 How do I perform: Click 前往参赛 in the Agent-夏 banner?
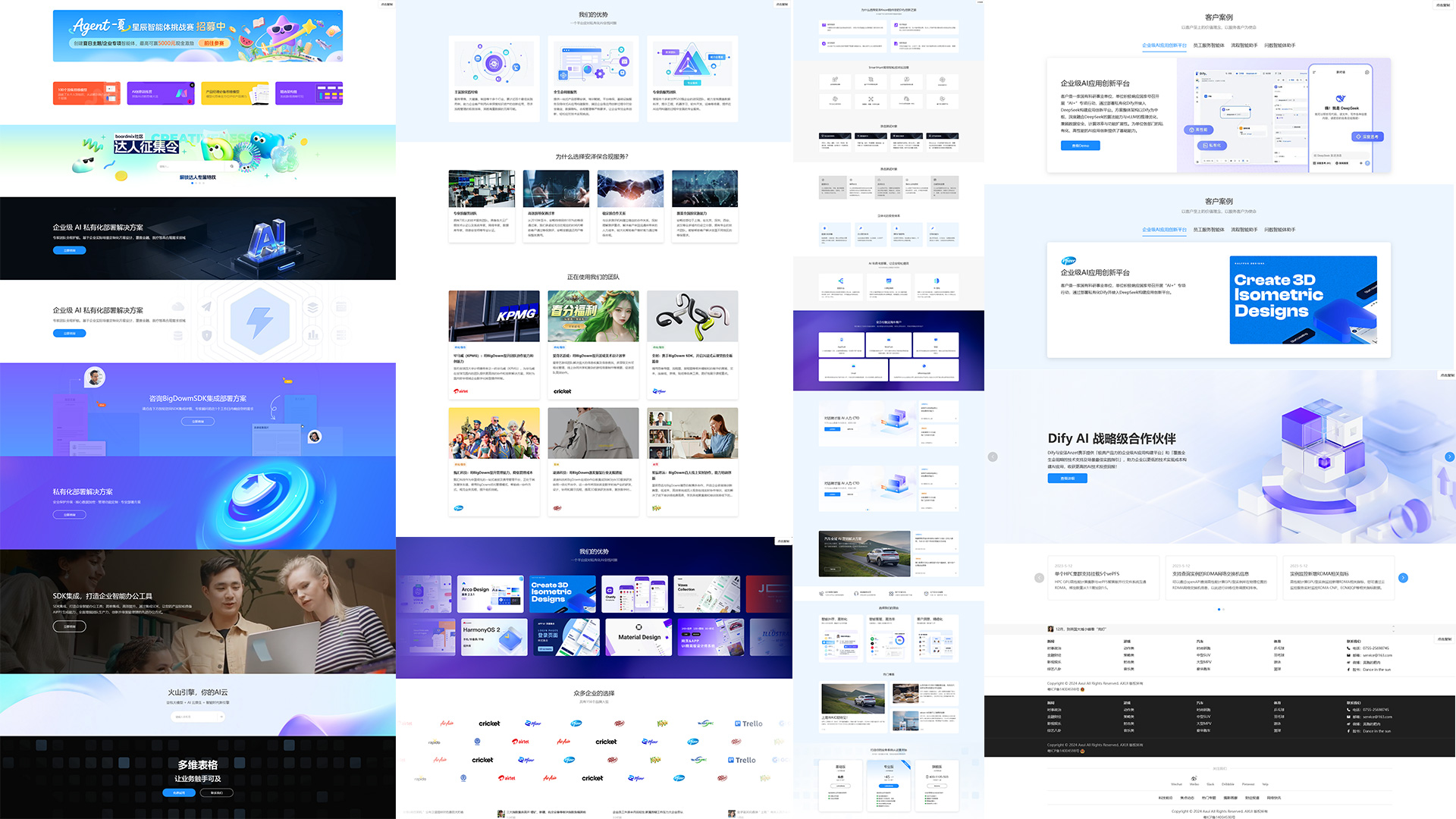(214, 43)
